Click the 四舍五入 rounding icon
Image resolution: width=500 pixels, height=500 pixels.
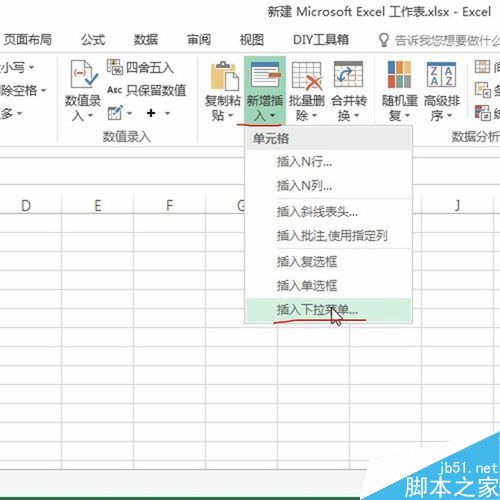[x=114, y=67]
